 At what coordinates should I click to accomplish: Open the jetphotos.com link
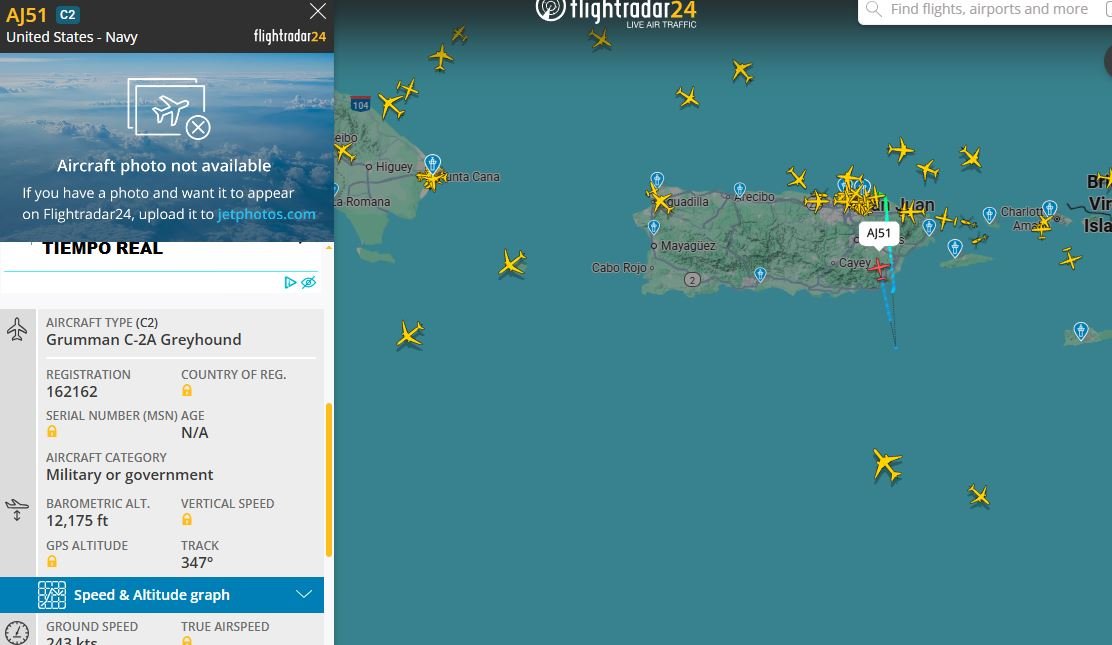266,214
